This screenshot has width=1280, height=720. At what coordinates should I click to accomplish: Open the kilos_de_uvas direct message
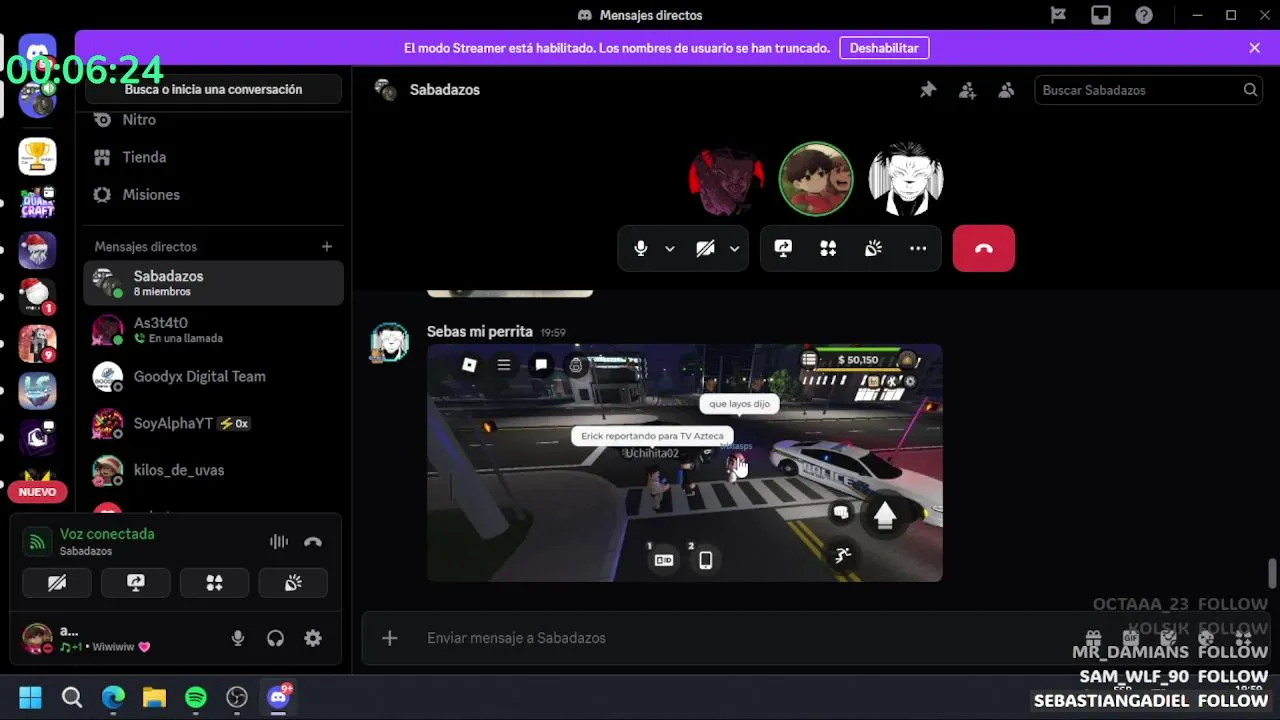point(213,470)
